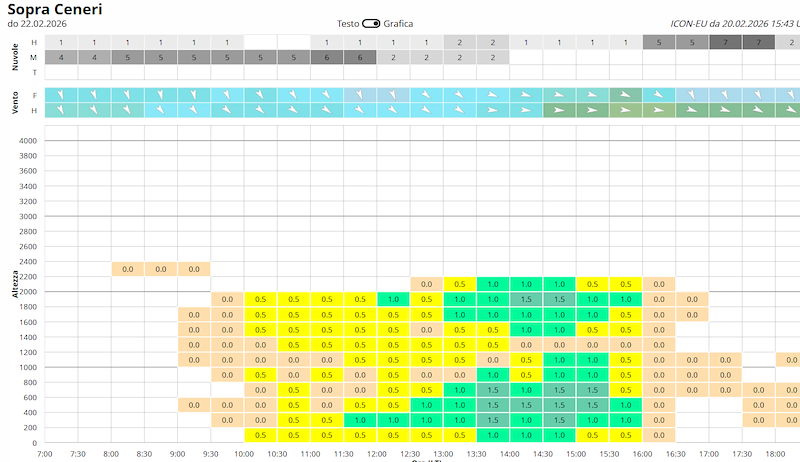
Task: Select the dark green F wind arrow at 15:30
Action: [x=626, y=95]
